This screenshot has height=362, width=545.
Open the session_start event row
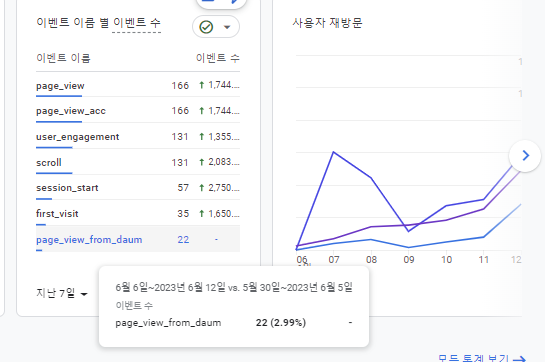[x=138, y=188]
